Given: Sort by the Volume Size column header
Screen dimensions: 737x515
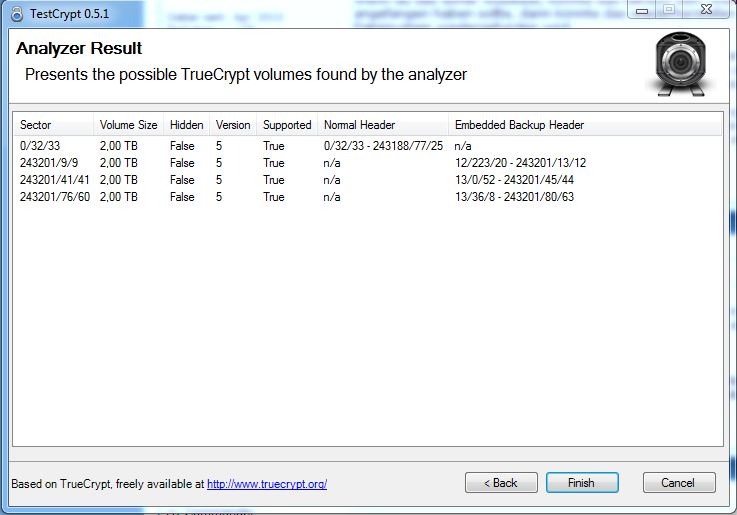Looking at the screenshot, I should (x=128, y=125).
